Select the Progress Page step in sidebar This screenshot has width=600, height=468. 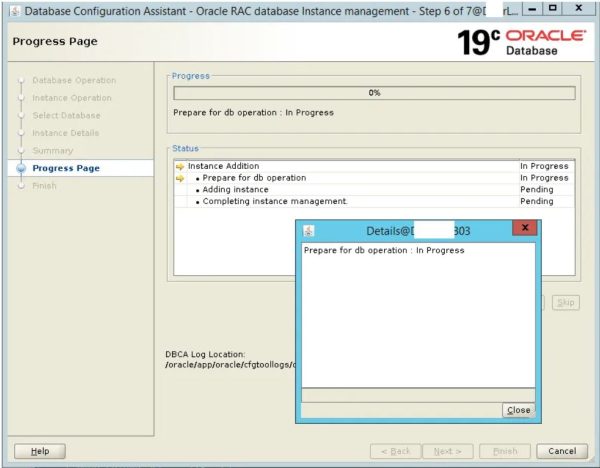[x=66, y=168]
